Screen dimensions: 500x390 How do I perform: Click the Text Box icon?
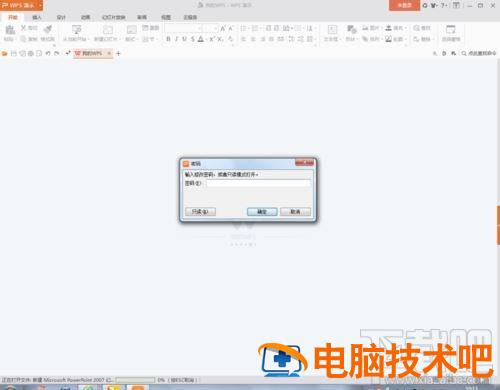point(332,30)
